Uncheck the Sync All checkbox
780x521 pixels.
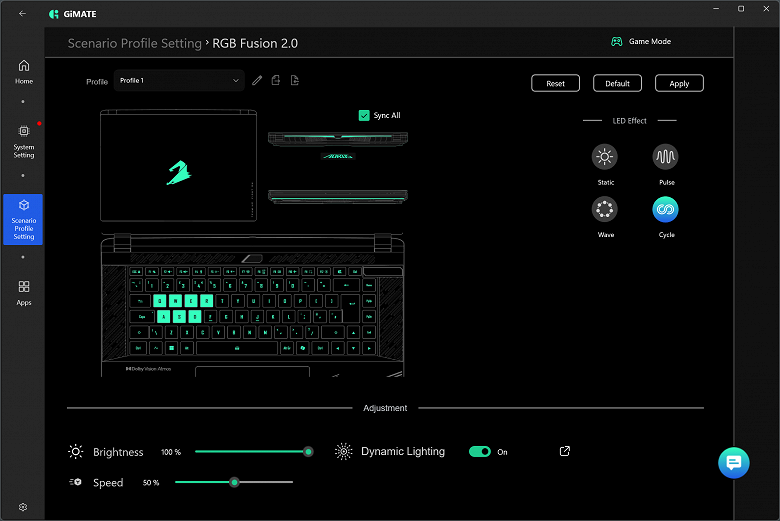(364, 115)
